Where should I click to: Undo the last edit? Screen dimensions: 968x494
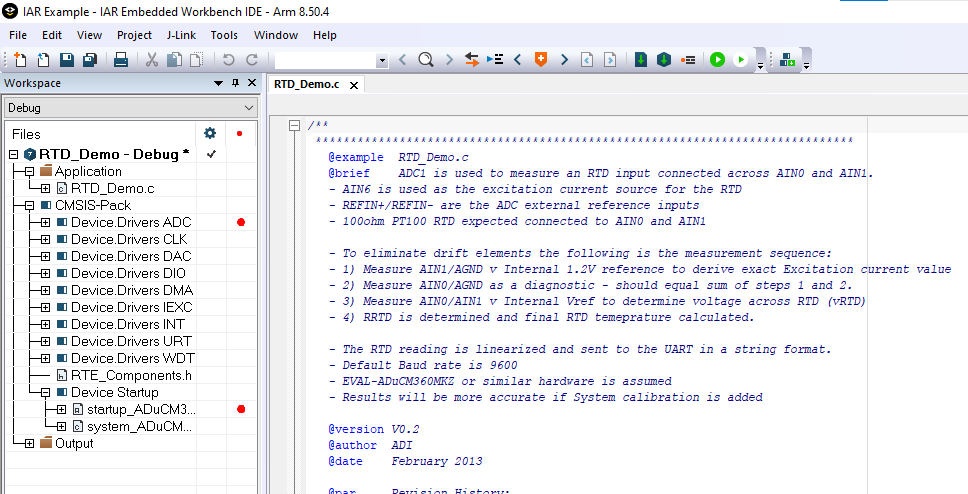click(228, 60)
